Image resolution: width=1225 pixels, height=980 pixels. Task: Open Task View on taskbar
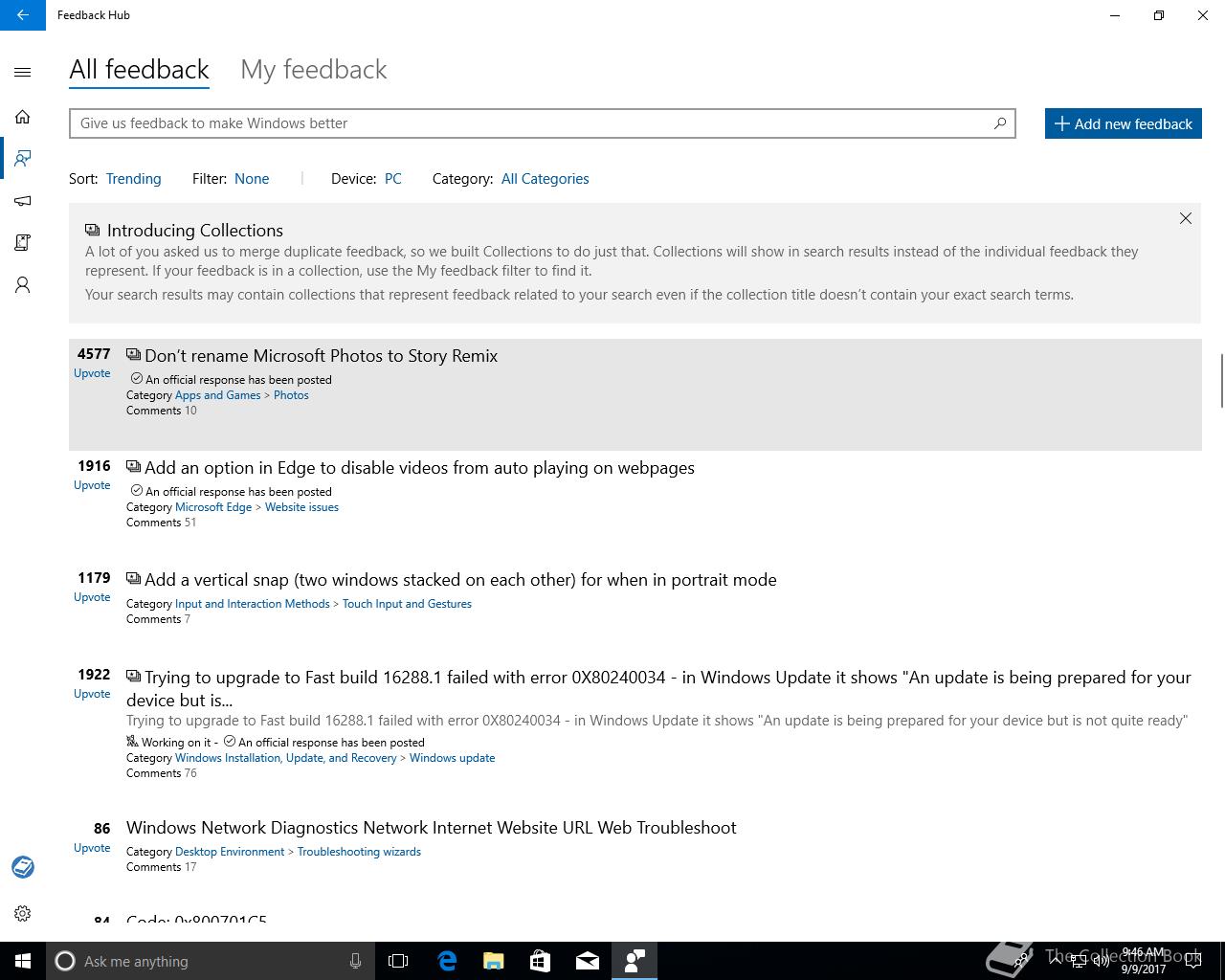(x=398, y=961)
